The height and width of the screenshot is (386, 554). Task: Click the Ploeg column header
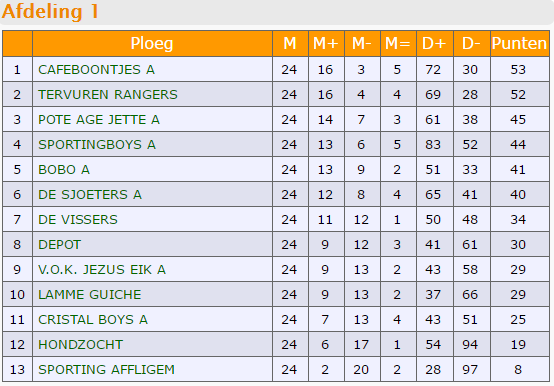click(x=152, y=44)
